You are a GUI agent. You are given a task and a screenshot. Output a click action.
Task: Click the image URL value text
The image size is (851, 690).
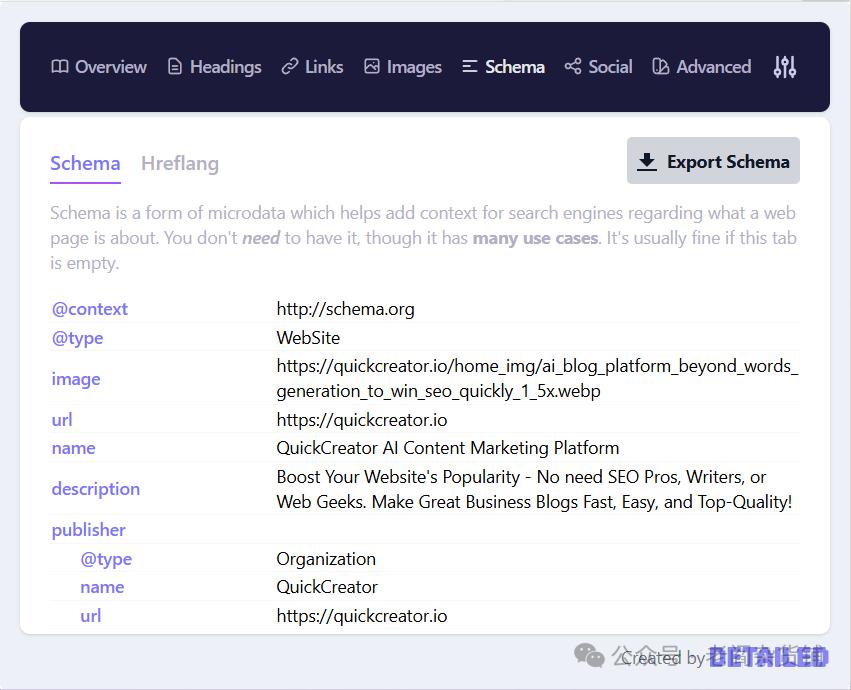pyautogui.click(x=537, y=379)
